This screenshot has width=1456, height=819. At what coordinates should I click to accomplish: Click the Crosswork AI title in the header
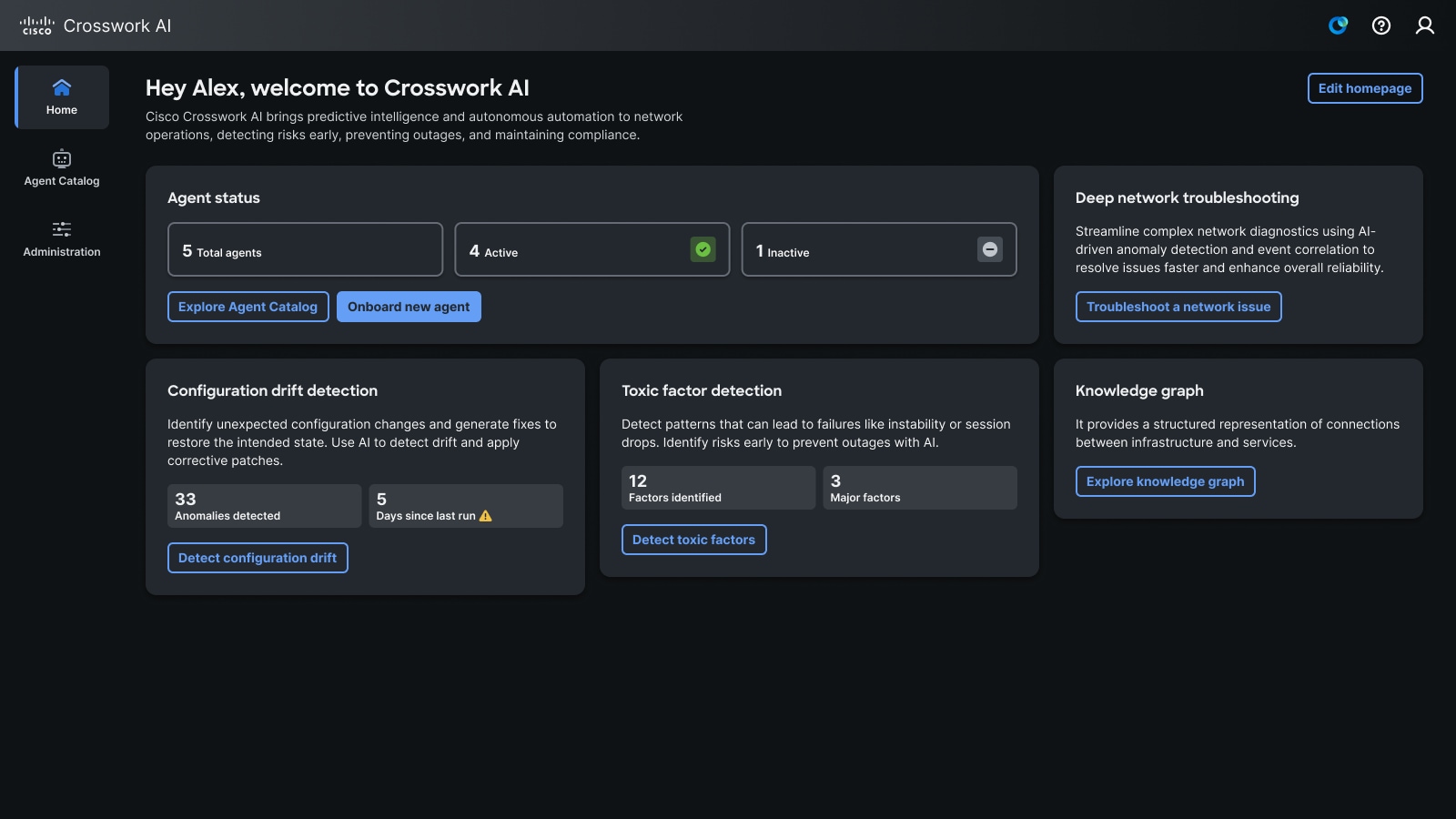click(117, 25)
